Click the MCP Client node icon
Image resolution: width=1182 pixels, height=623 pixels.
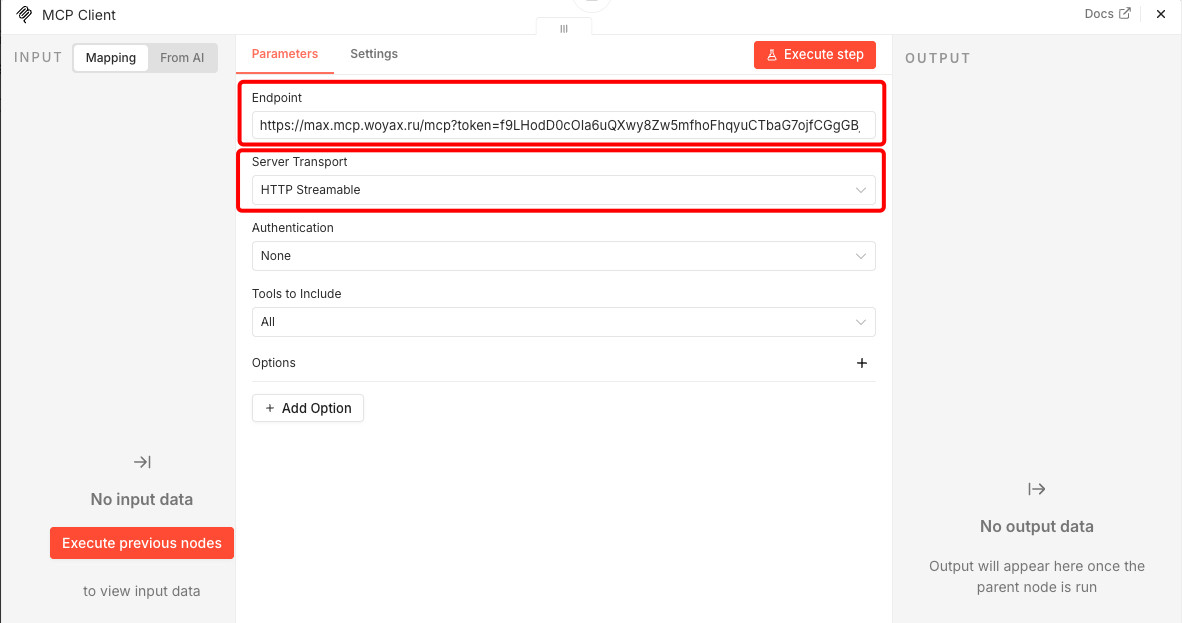tap(24, 15)
